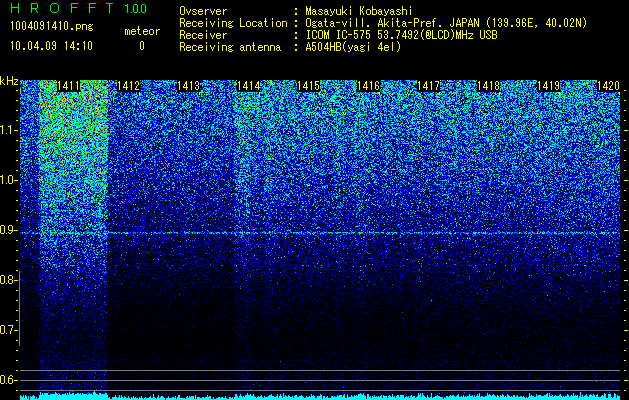
Task: Click the 1414 time marker
Action: pos(248,86)
